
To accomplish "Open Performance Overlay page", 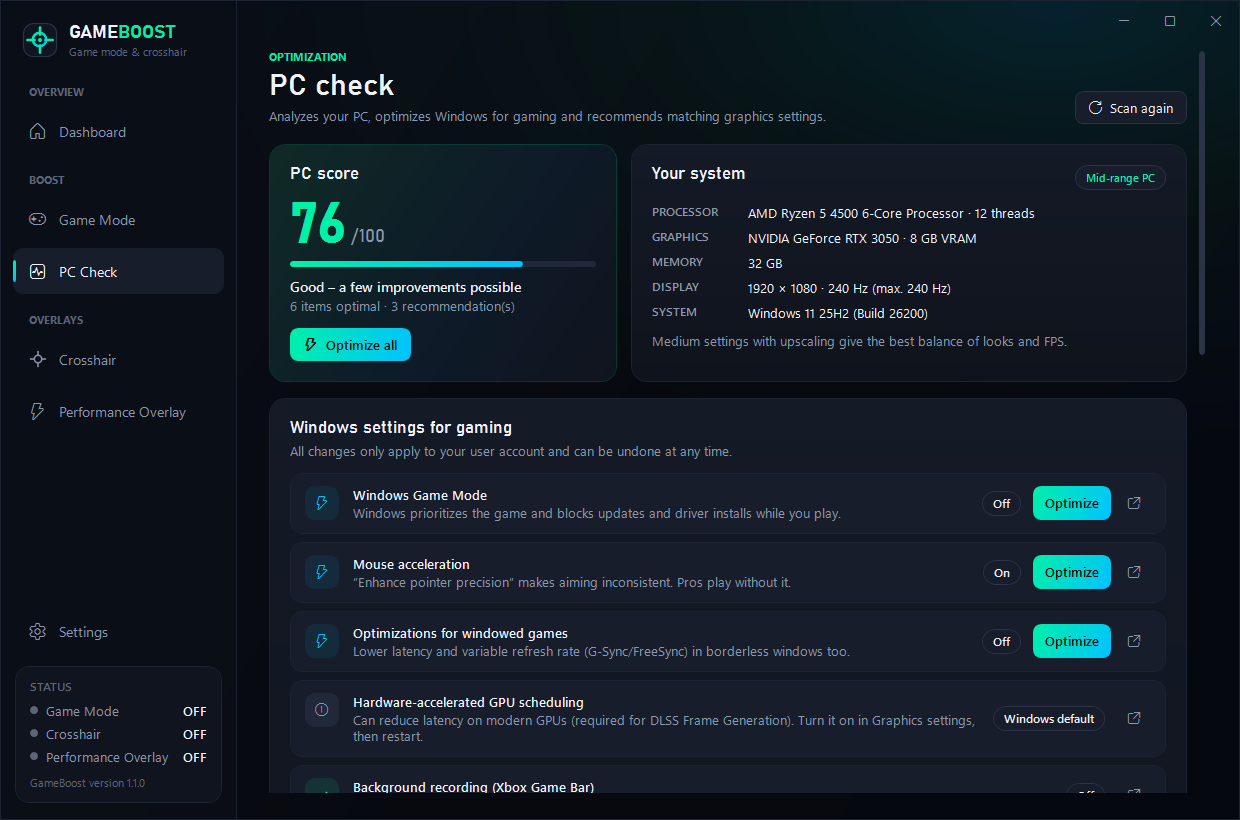I will tap(118, 412).
